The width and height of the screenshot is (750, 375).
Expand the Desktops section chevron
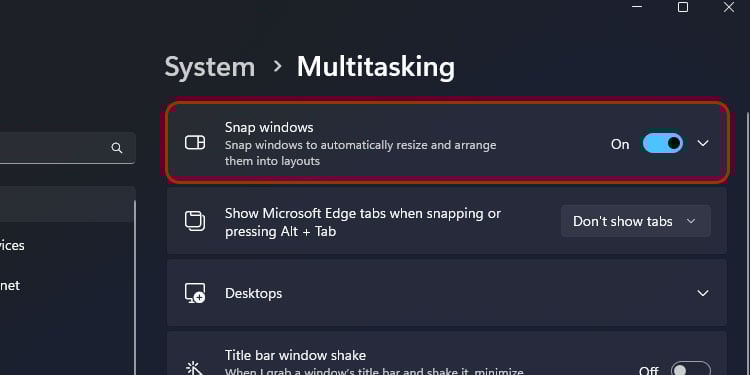703,293
